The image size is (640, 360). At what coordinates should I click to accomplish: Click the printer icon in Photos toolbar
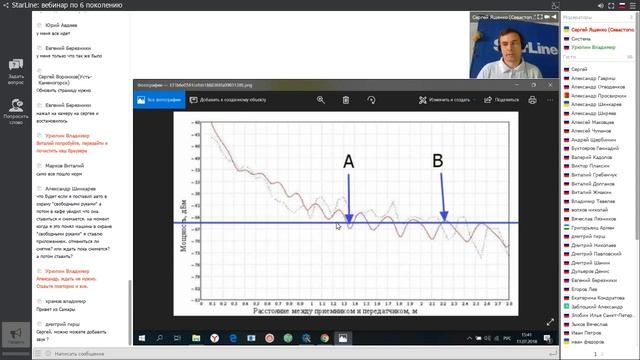tap(532, 100)
